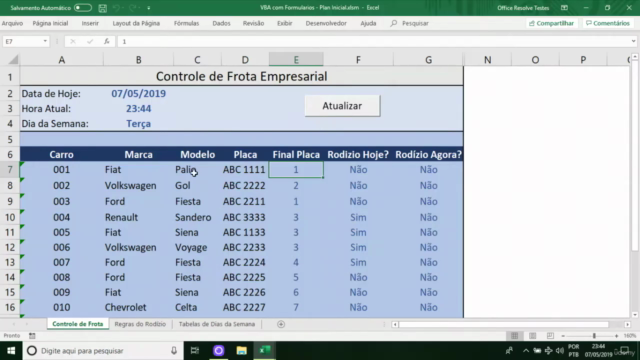Viewport: 640px width, 360px height.
Task: Click the taskbar microphone icon
Action: 174,351
